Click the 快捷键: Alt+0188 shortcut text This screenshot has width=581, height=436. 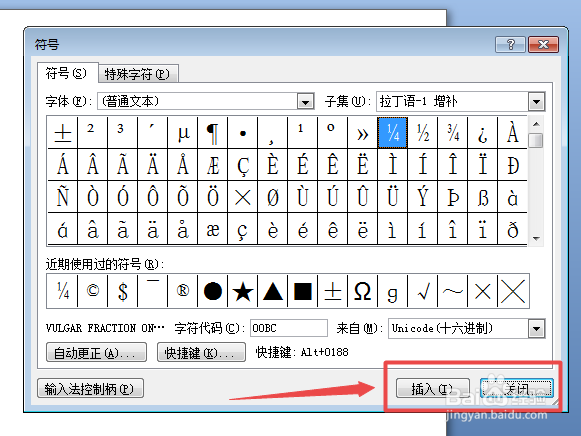pos(302,352)
